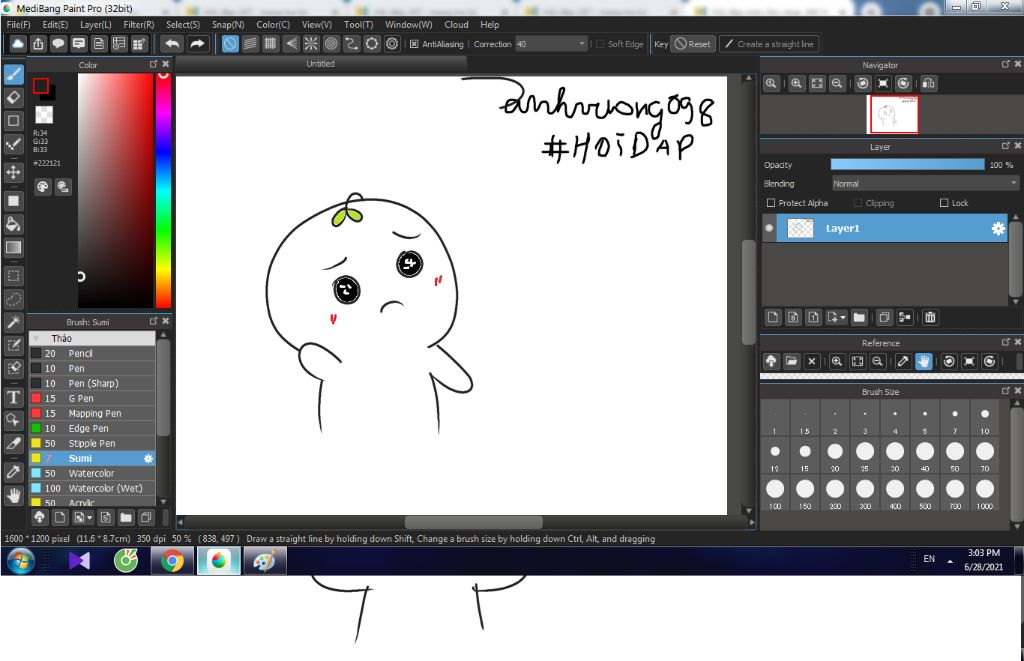
Task: Open Layer1 settings gear
Action: [x=998, y=229]
